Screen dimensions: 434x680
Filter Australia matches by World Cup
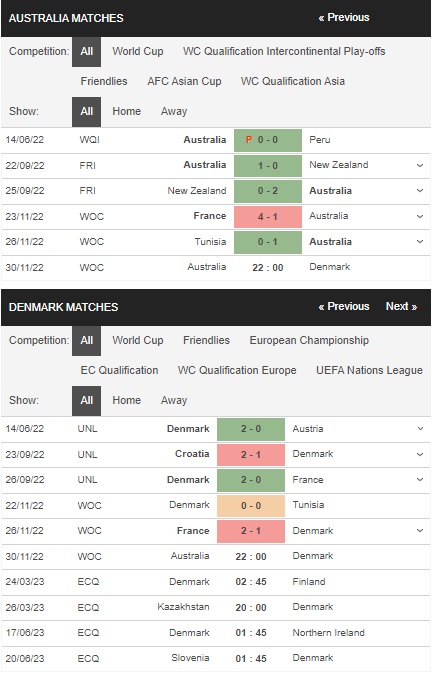138,51
